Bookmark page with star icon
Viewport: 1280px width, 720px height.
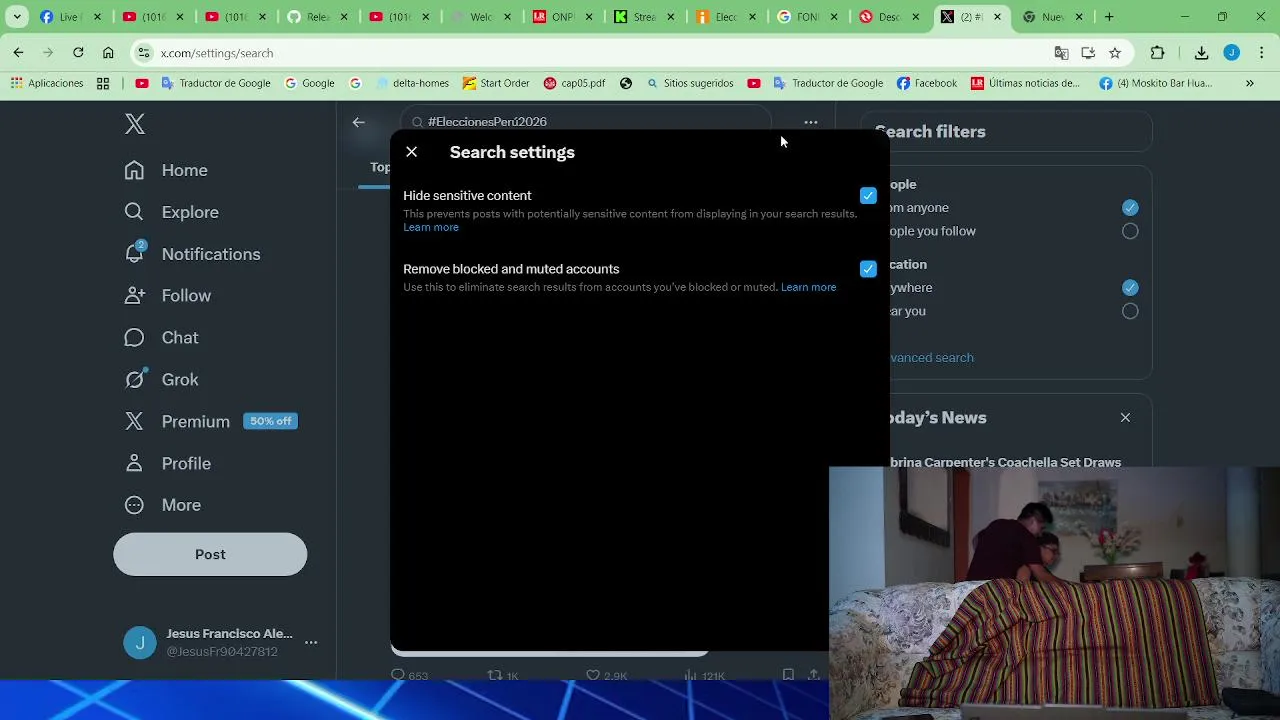(x=1115, y=53)
